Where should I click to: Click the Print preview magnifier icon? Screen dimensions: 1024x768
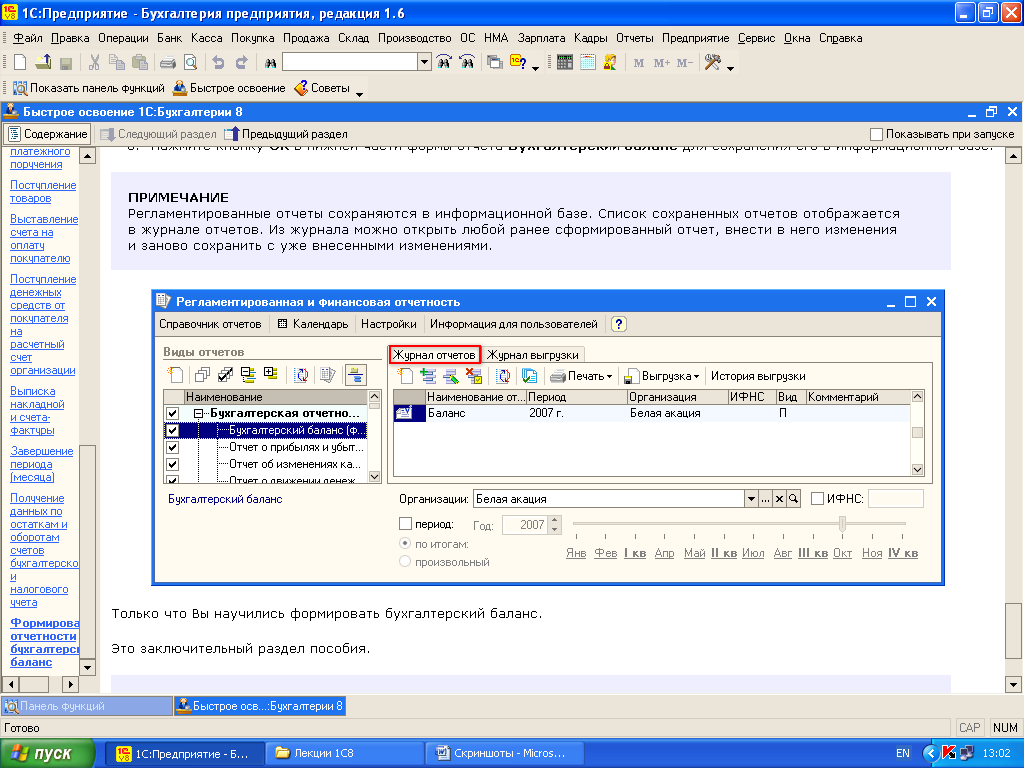(191, 63)
